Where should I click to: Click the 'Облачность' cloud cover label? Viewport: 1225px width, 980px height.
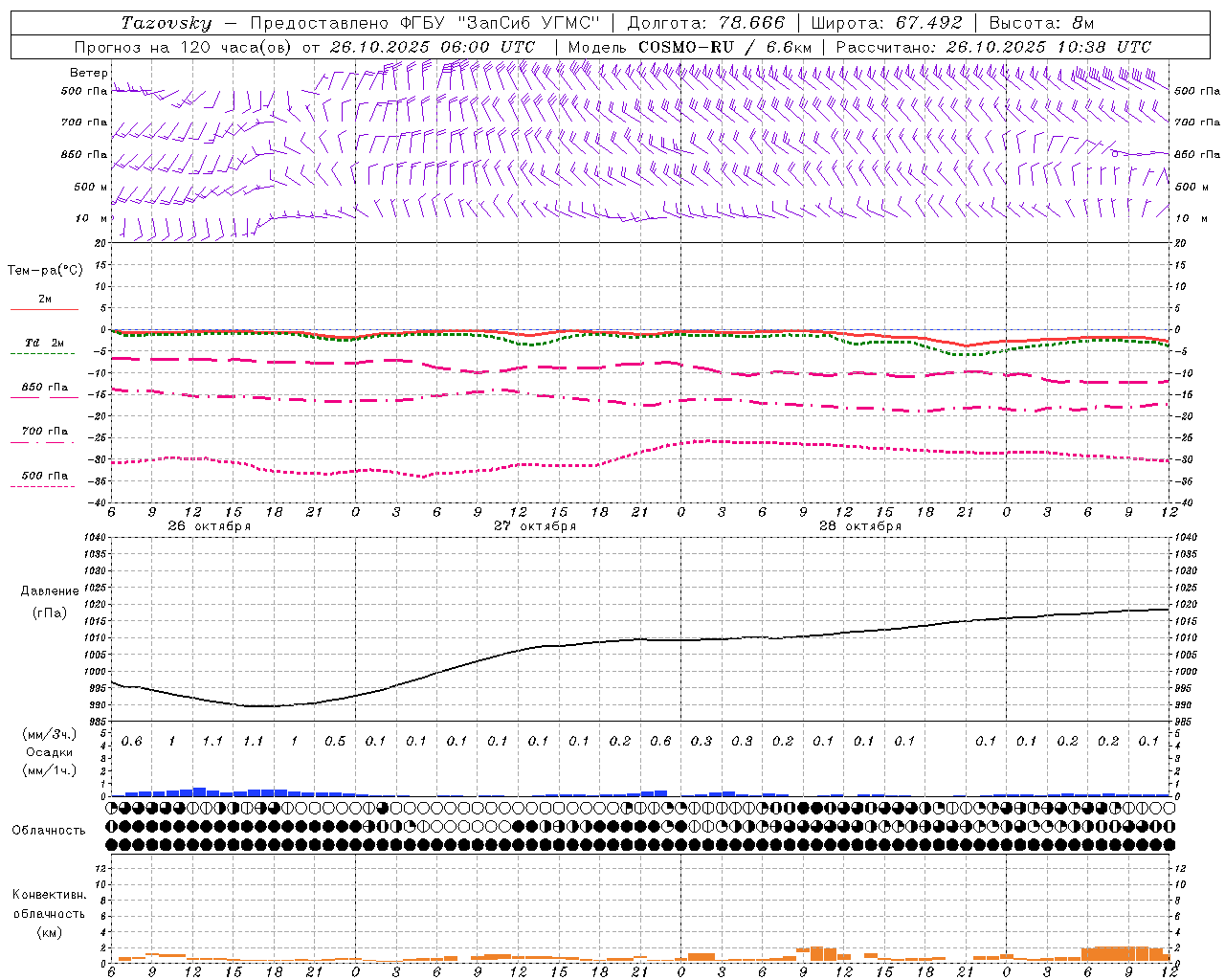click(49, 831)
